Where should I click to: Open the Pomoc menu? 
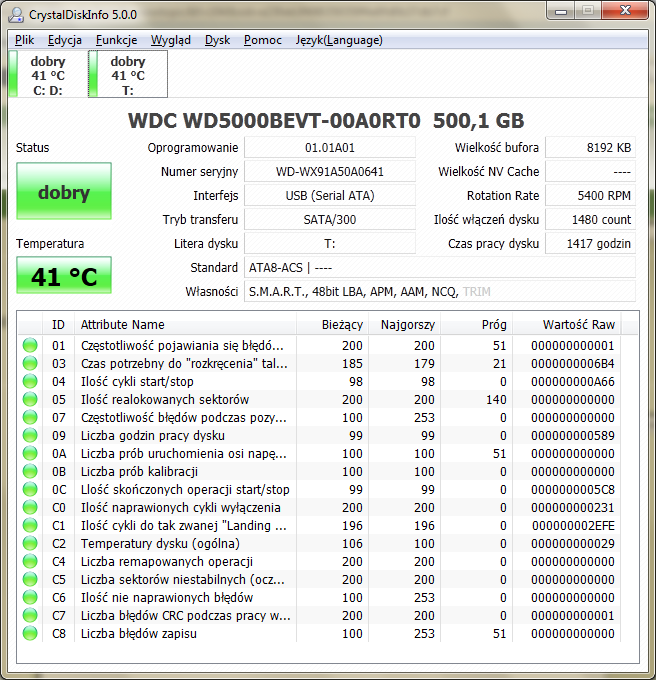263,40
